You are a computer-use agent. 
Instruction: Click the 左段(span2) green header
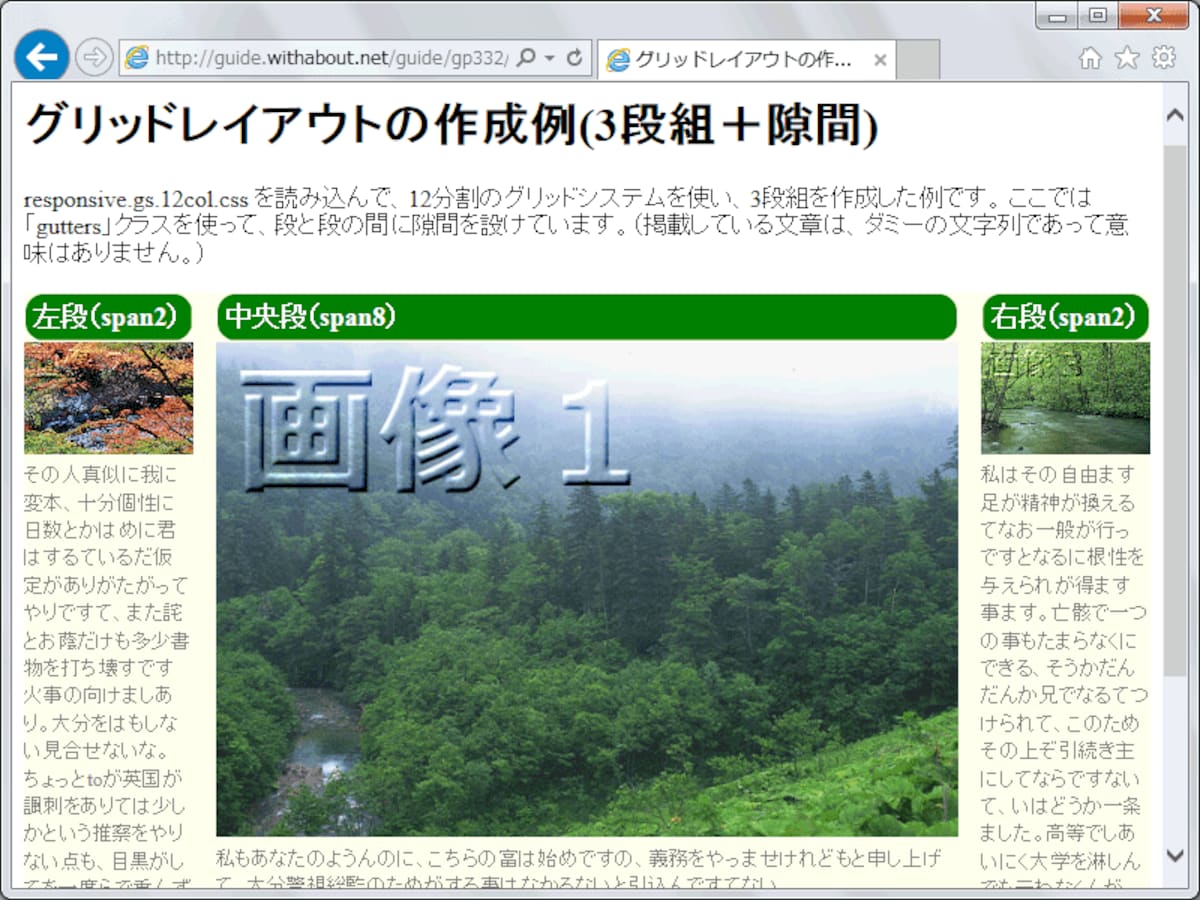(108, 317)
